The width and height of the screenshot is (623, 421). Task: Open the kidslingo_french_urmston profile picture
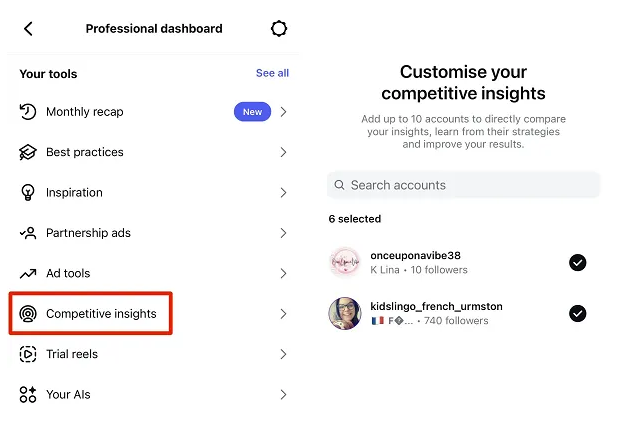point(344,313)
